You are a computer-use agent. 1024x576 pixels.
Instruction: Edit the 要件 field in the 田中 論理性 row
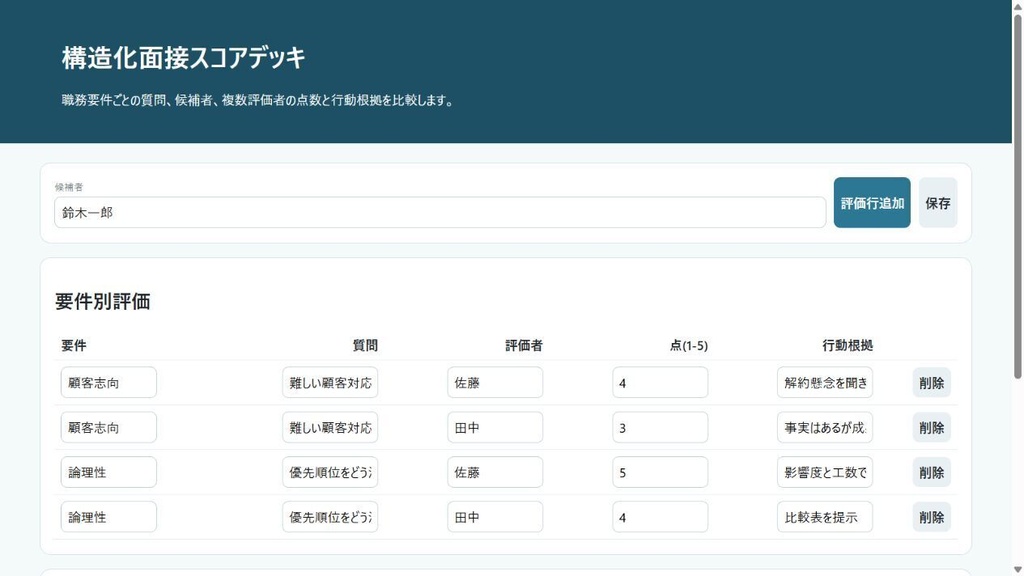point(108,517)
